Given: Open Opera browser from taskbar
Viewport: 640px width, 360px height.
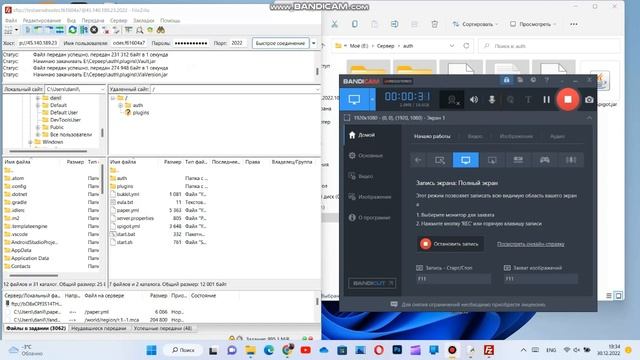Looking at the screenshot, I should 379,350.
